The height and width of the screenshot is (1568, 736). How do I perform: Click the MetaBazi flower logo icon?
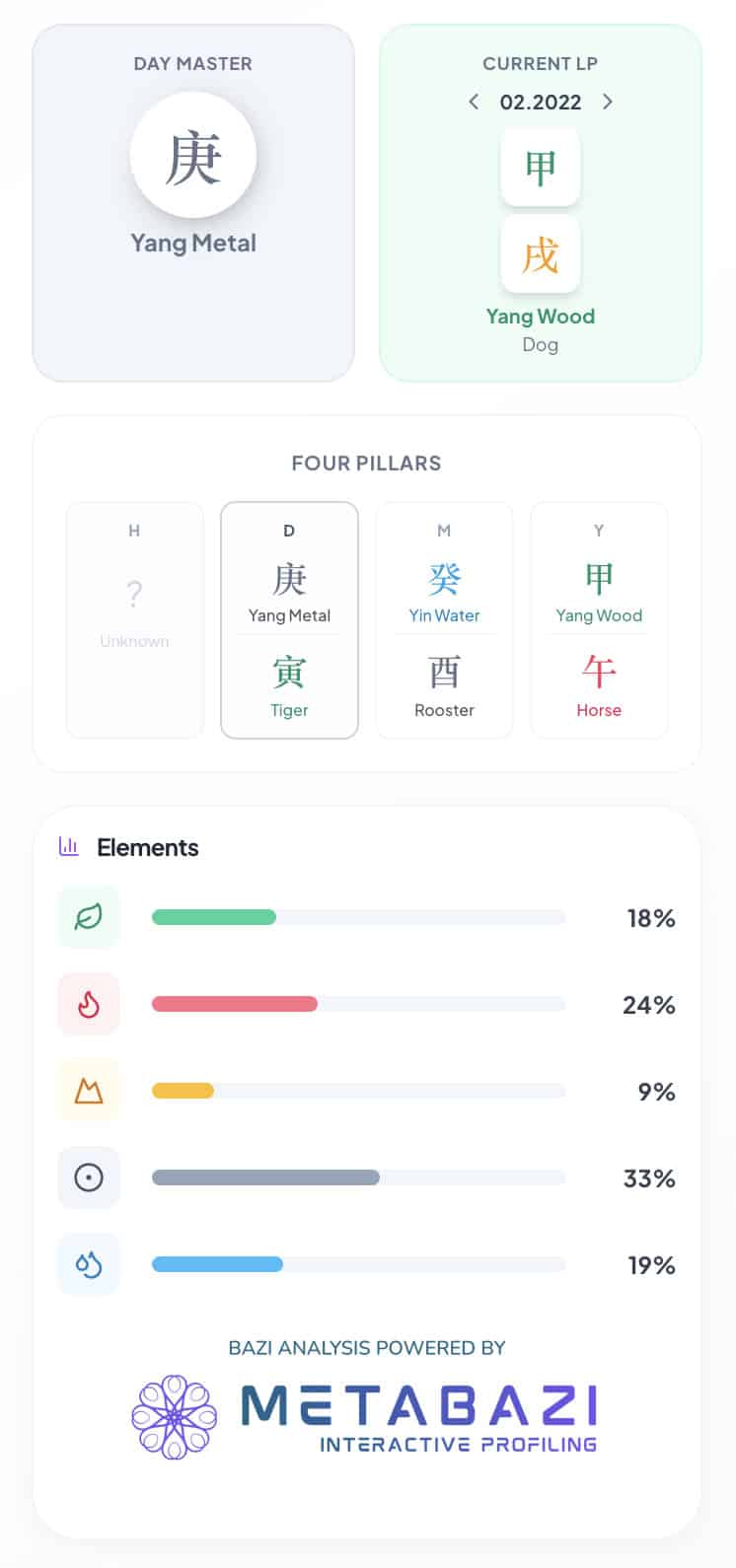coord(175,1417)
